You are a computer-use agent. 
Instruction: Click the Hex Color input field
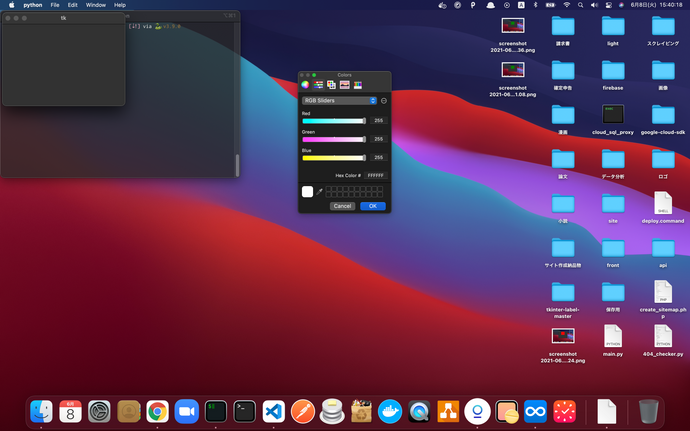click(x=375, y=175)
